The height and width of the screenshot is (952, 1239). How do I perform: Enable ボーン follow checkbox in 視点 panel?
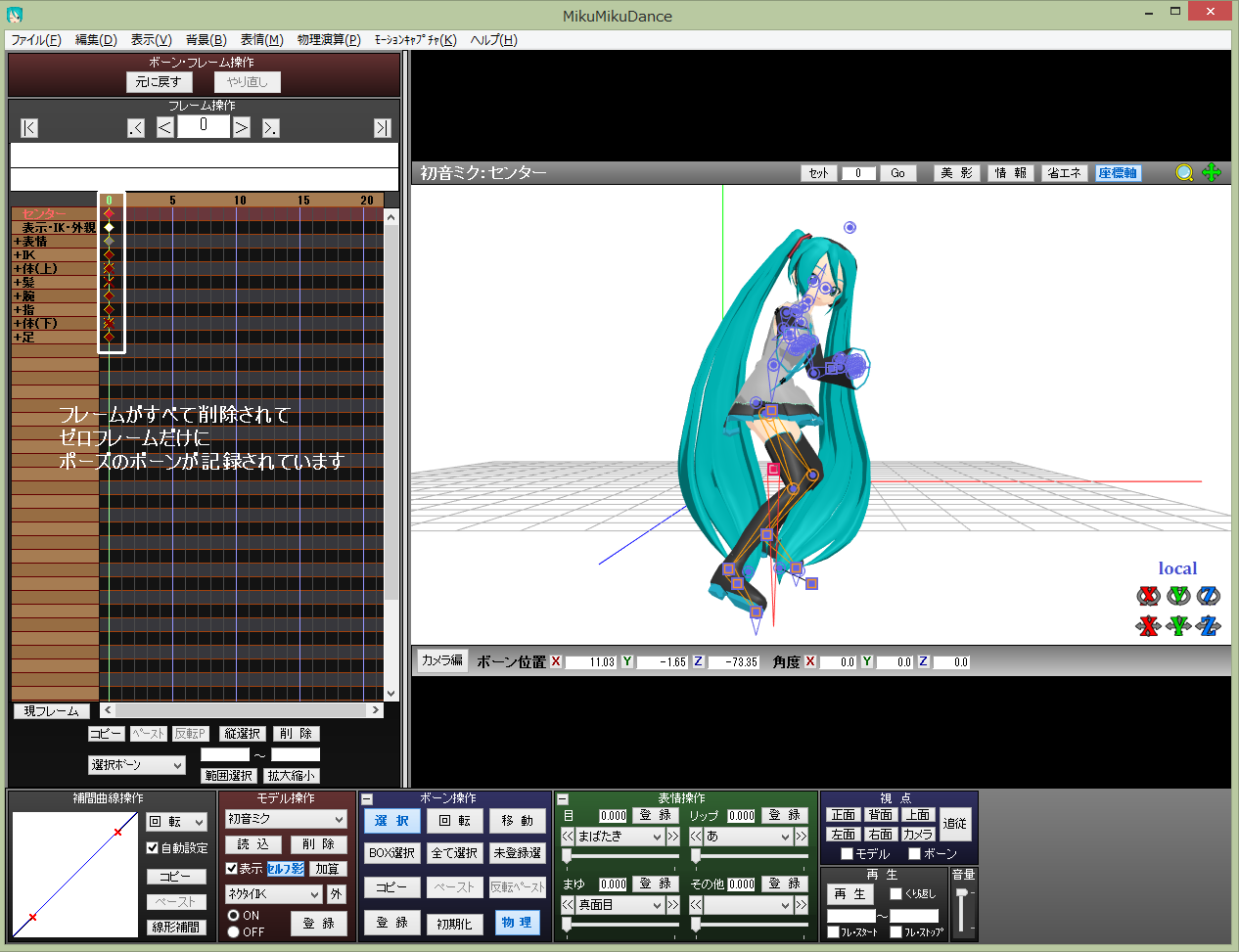click(915, 854)
